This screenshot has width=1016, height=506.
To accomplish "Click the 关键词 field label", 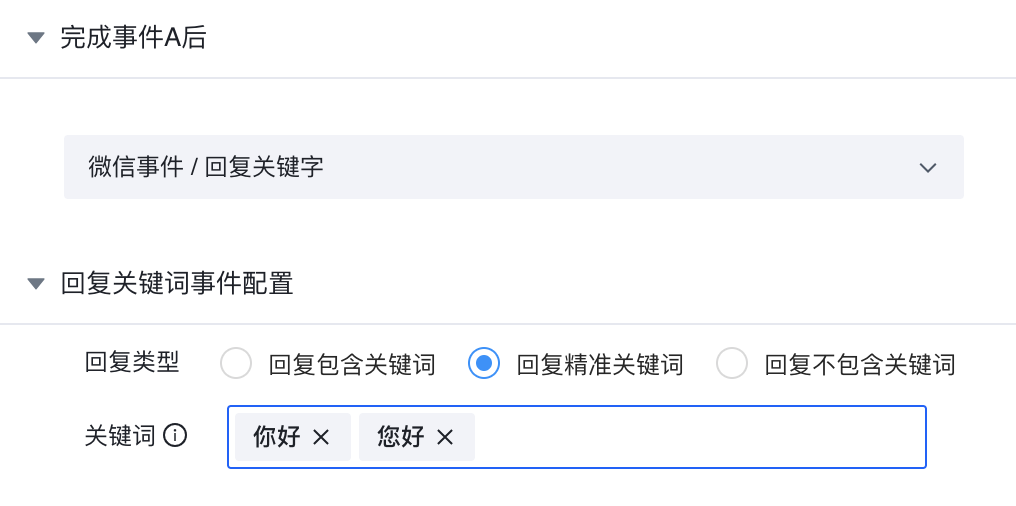I will [120, 436].
